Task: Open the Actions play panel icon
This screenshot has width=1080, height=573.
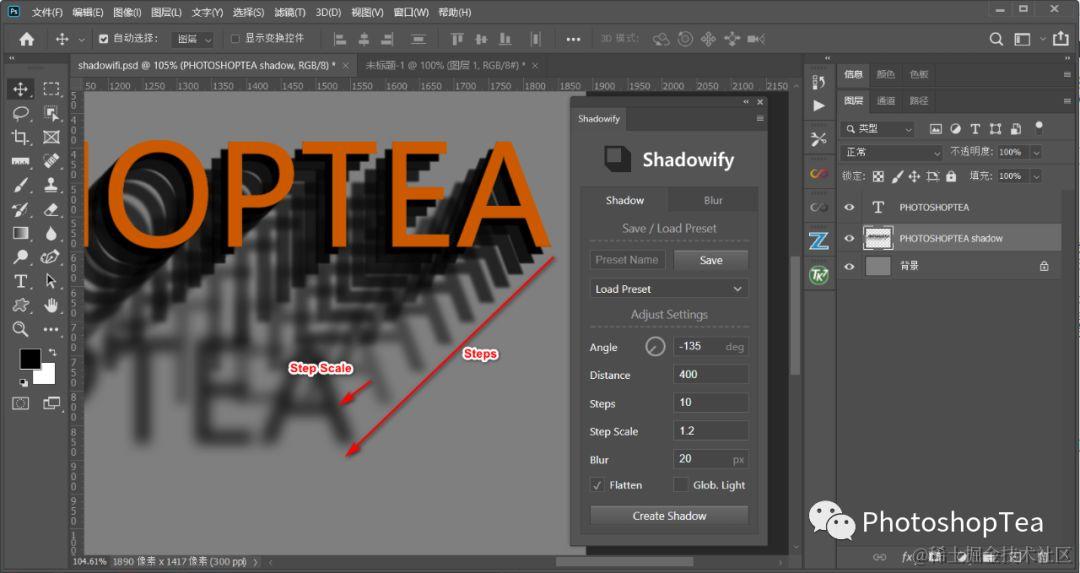Action: 819,105
